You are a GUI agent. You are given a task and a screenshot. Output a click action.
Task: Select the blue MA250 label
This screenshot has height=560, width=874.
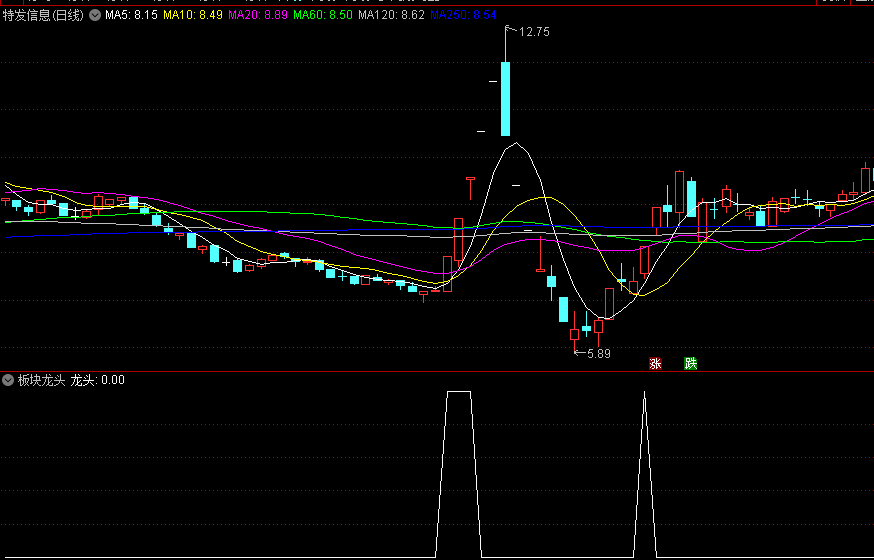[463, 16]
